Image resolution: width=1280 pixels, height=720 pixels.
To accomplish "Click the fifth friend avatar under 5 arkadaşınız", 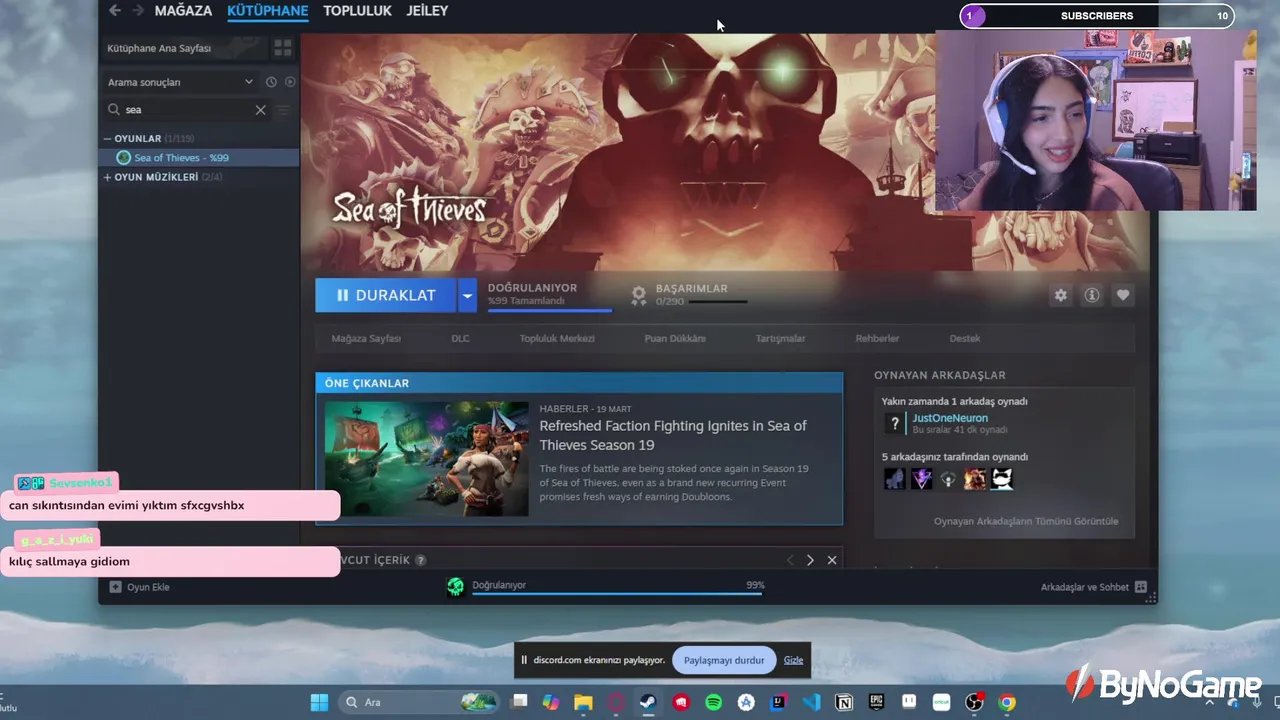I will coord(1002,479).
